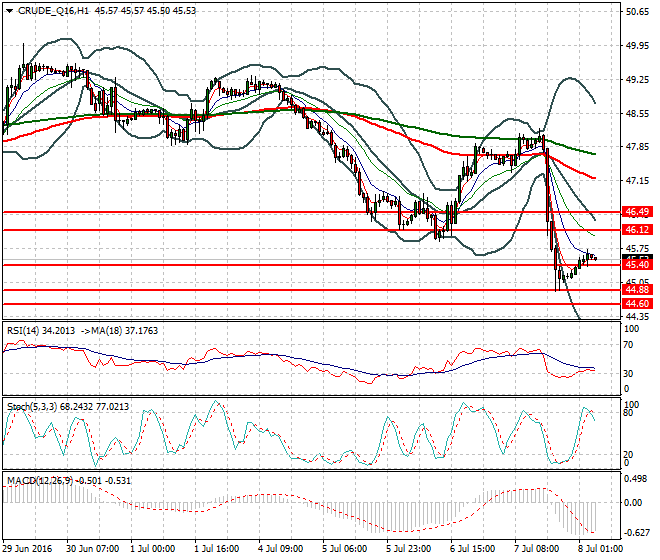660x560 pixels.
Task: Click the MACD scale value 0.498
Action: point(635,478)
